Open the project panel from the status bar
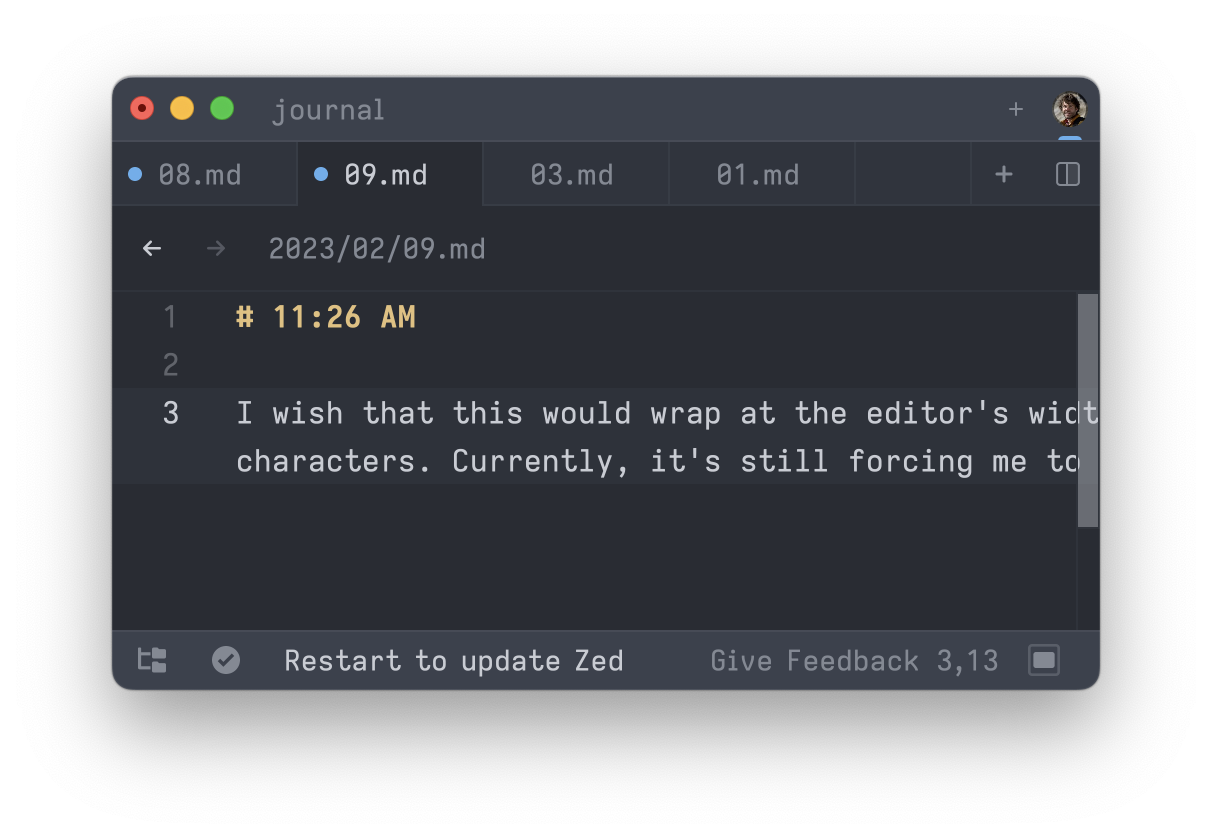The width and height of the screenshot is (1212, 838). click(151, 660)
